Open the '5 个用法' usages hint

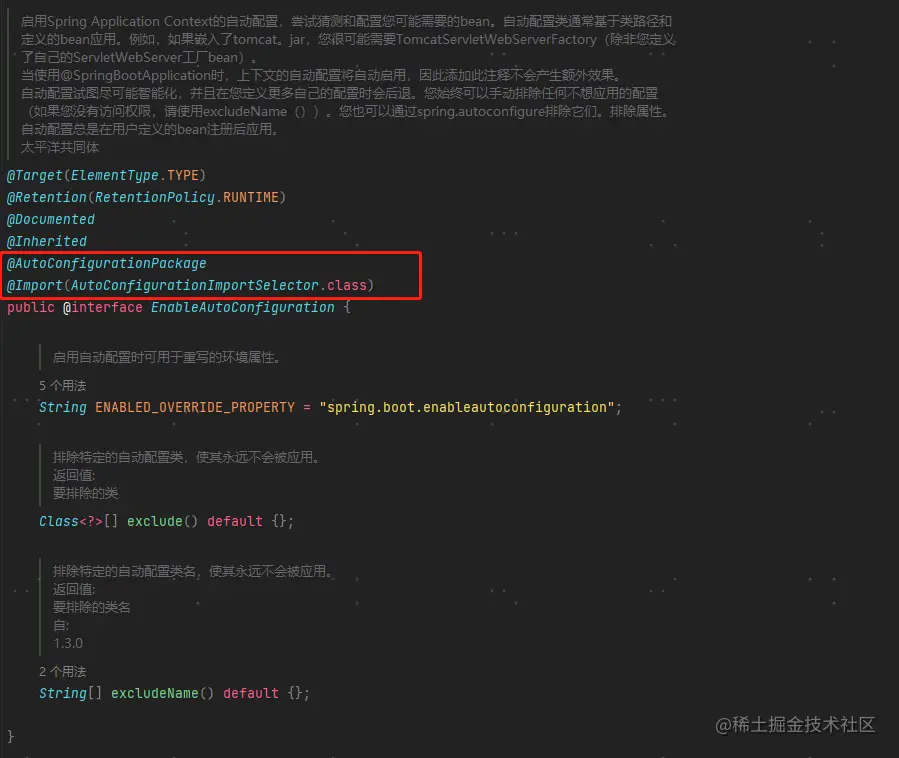(x=62, y=386)
